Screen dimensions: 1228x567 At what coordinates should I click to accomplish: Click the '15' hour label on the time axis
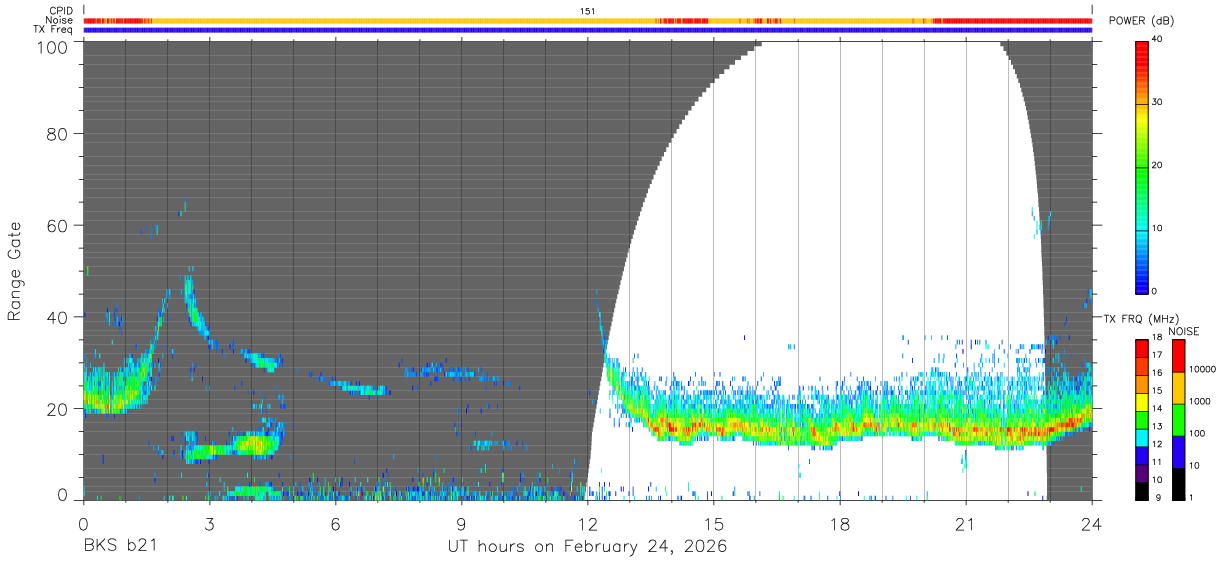(714, 524)
